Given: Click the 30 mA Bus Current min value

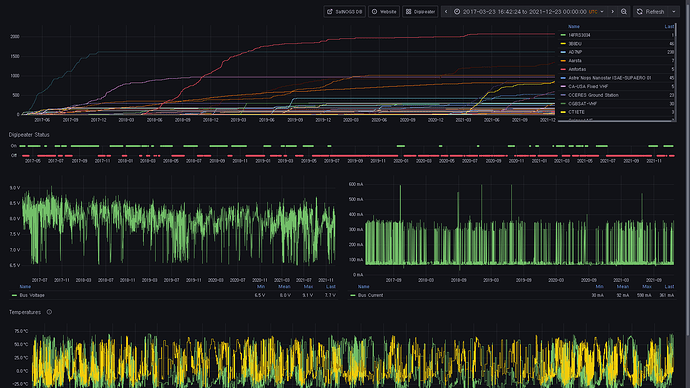Looking at the screenshot, I should pyautogui.click(x=598, y=295).
